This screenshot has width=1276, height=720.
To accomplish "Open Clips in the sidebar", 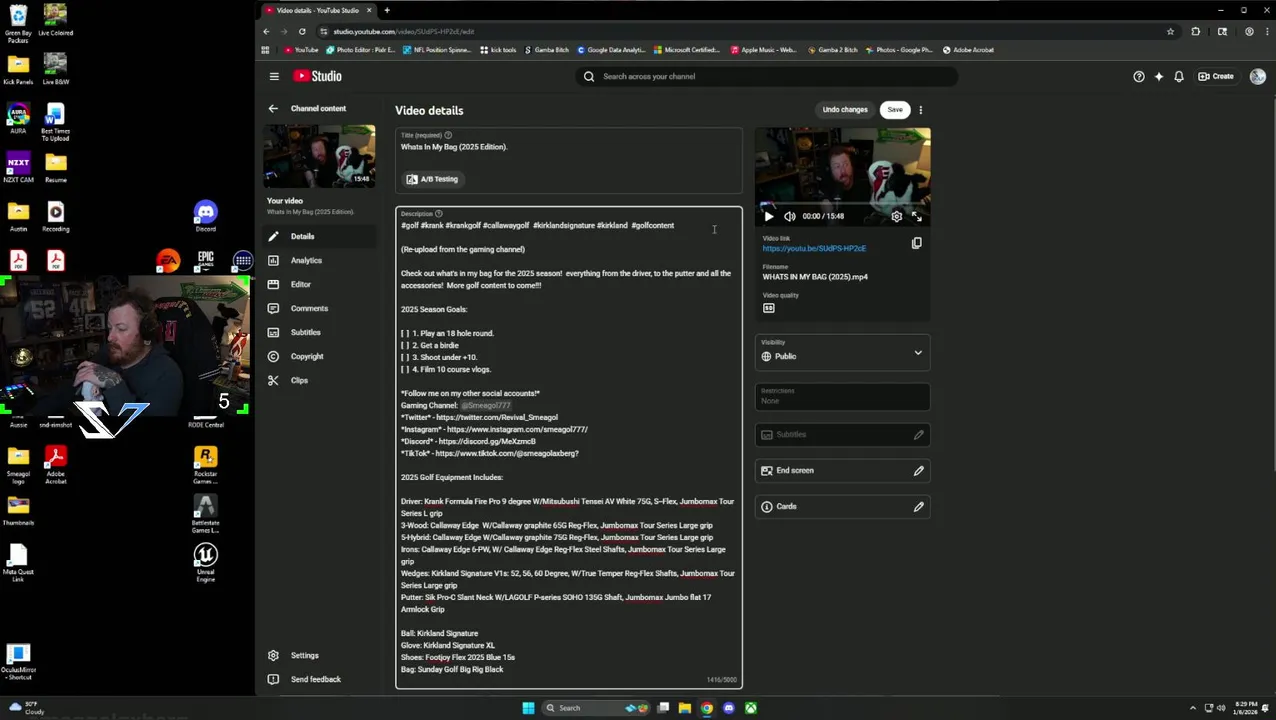I will point(320,380).
